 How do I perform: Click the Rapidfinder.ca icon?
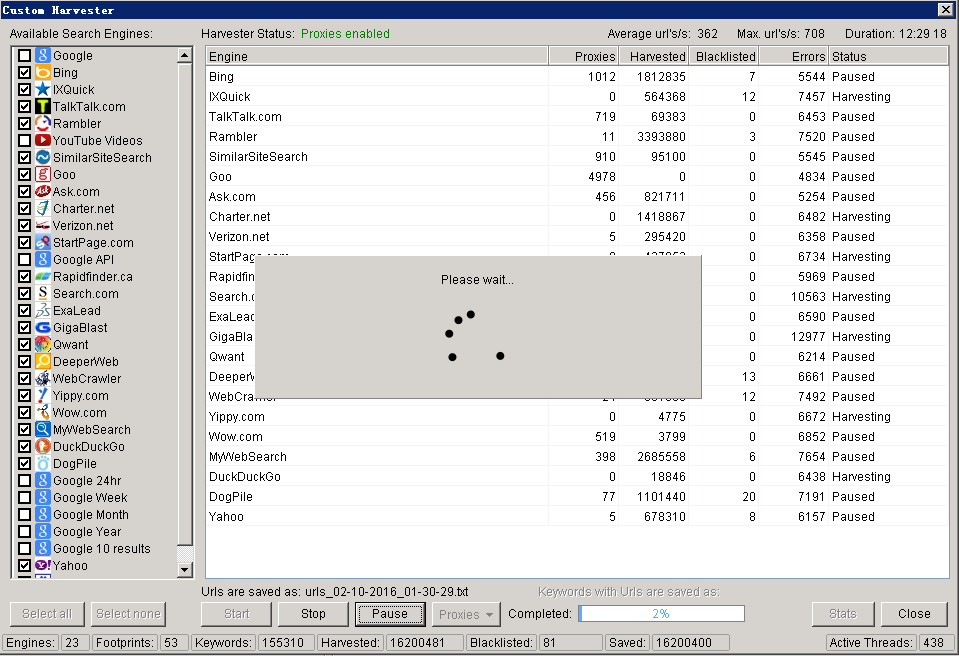(42, 276)
